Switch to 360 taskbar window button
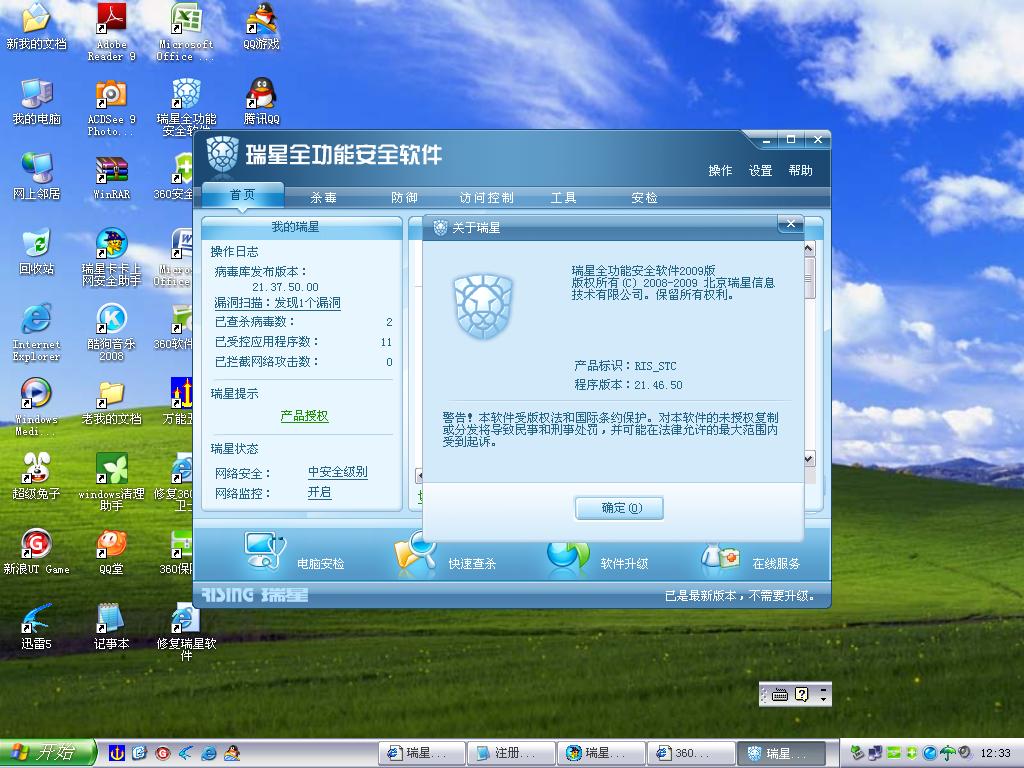This screenshot has height=768, width=1024. pos(690,753)
